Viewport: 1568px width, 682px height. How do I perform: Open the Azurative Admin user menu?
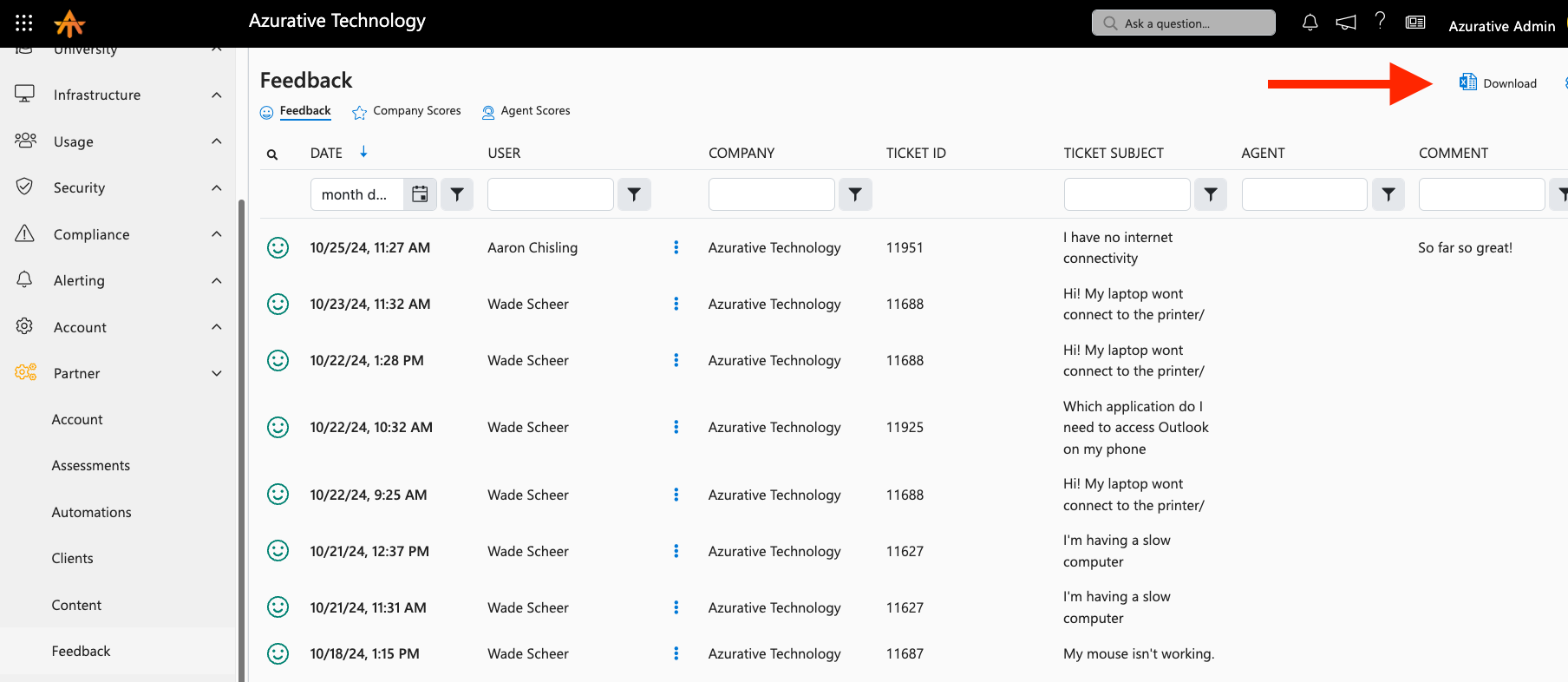[x=1501, y=26]
